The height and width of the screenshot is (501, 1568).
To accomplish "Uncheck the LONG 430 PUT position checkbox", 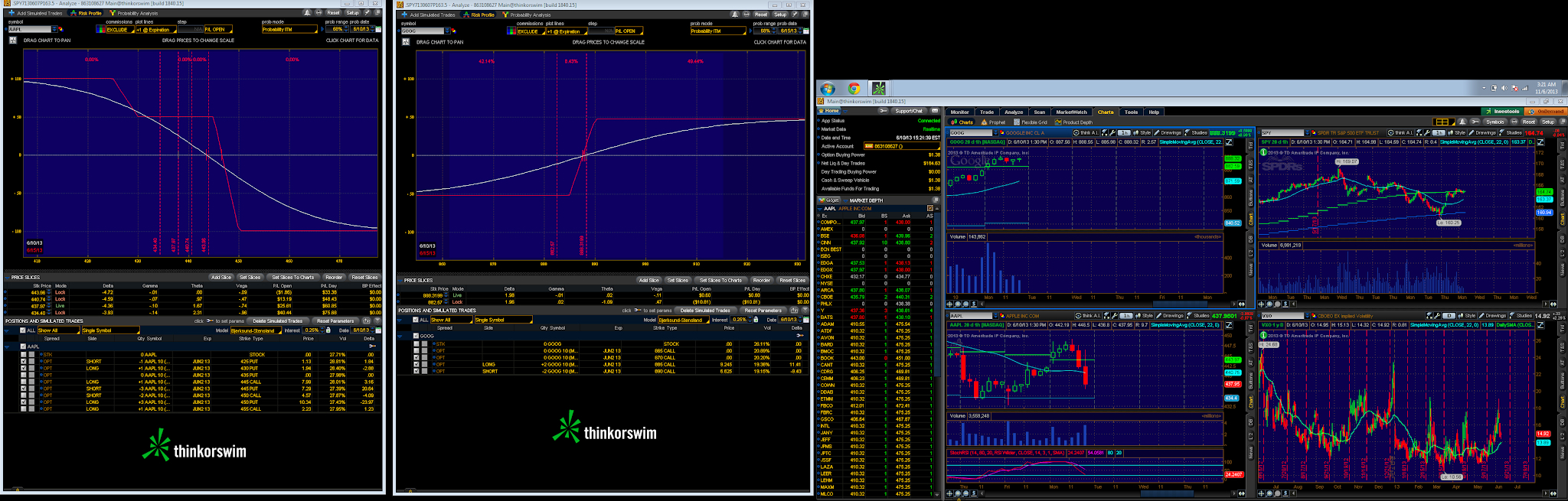I will coord(24,369).
